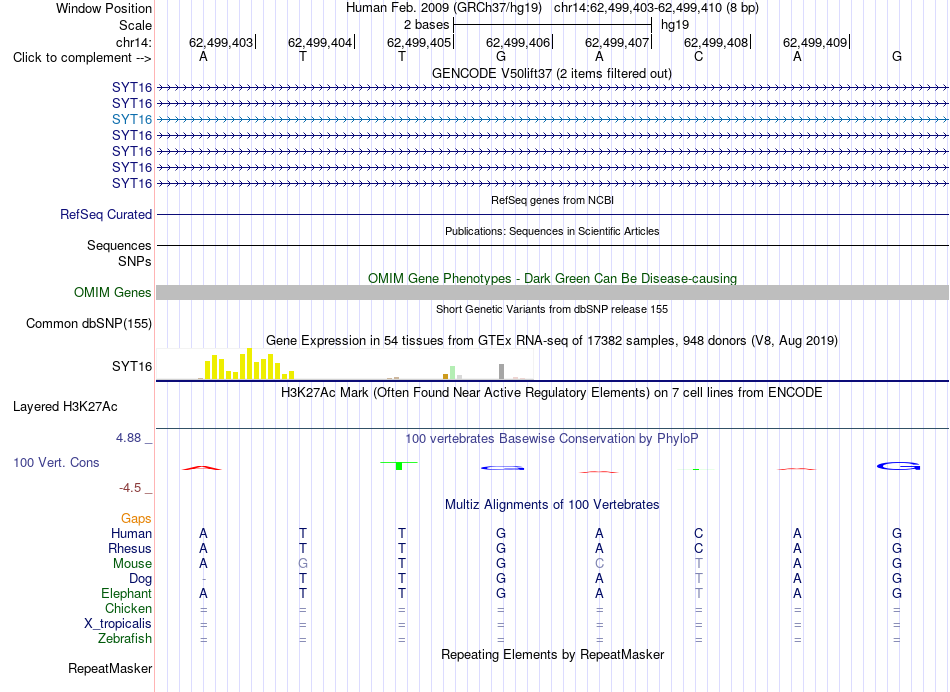Open the 100 Vert. Cons track label
Image resolution: width=950 pixels, height=692 pixels.
coord(56,462)
